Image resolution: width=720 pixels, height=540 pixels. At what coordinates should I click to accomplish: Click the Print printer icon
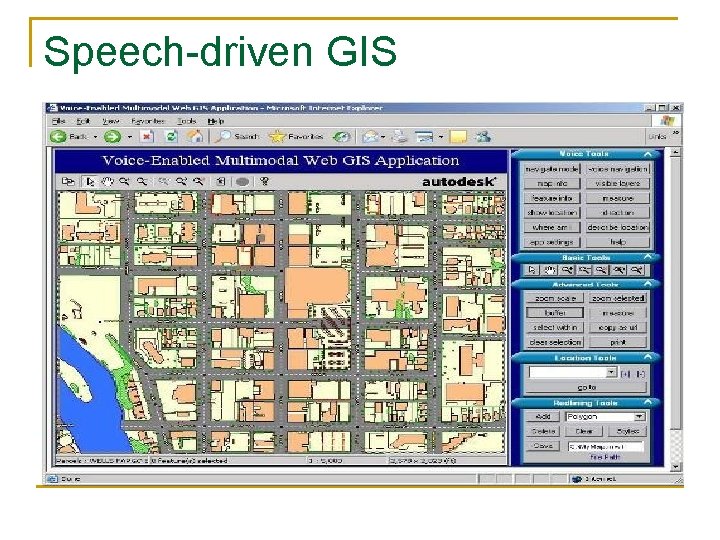pyautogui.click(x=400, y=136)
